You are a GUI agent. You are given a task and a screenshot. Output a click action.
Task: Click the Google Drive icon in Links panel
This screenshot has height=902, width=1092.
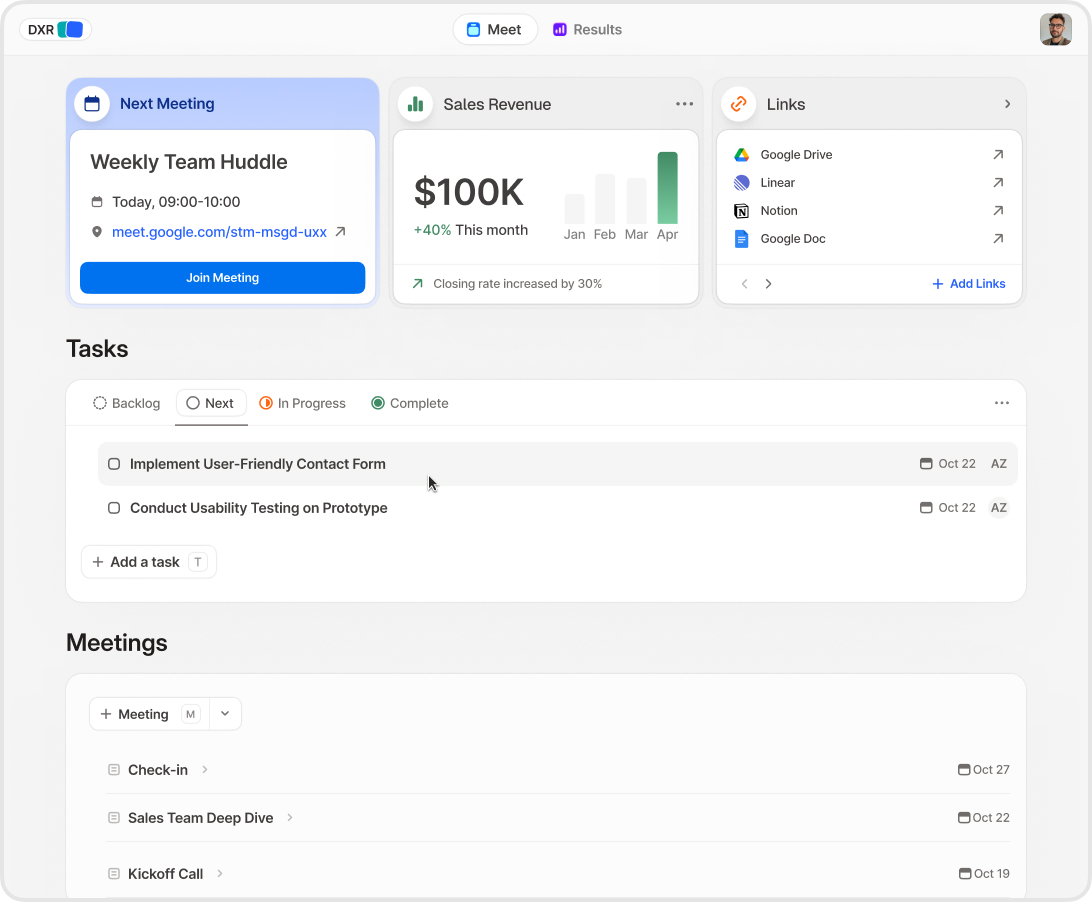click(741, 154)
